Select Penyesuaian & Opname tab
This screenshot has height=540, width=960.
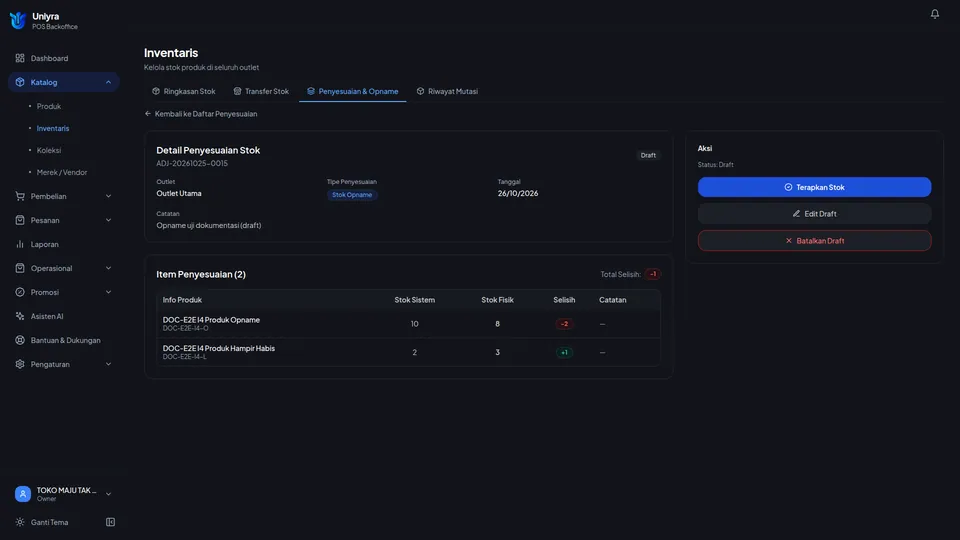click(353, 91)
